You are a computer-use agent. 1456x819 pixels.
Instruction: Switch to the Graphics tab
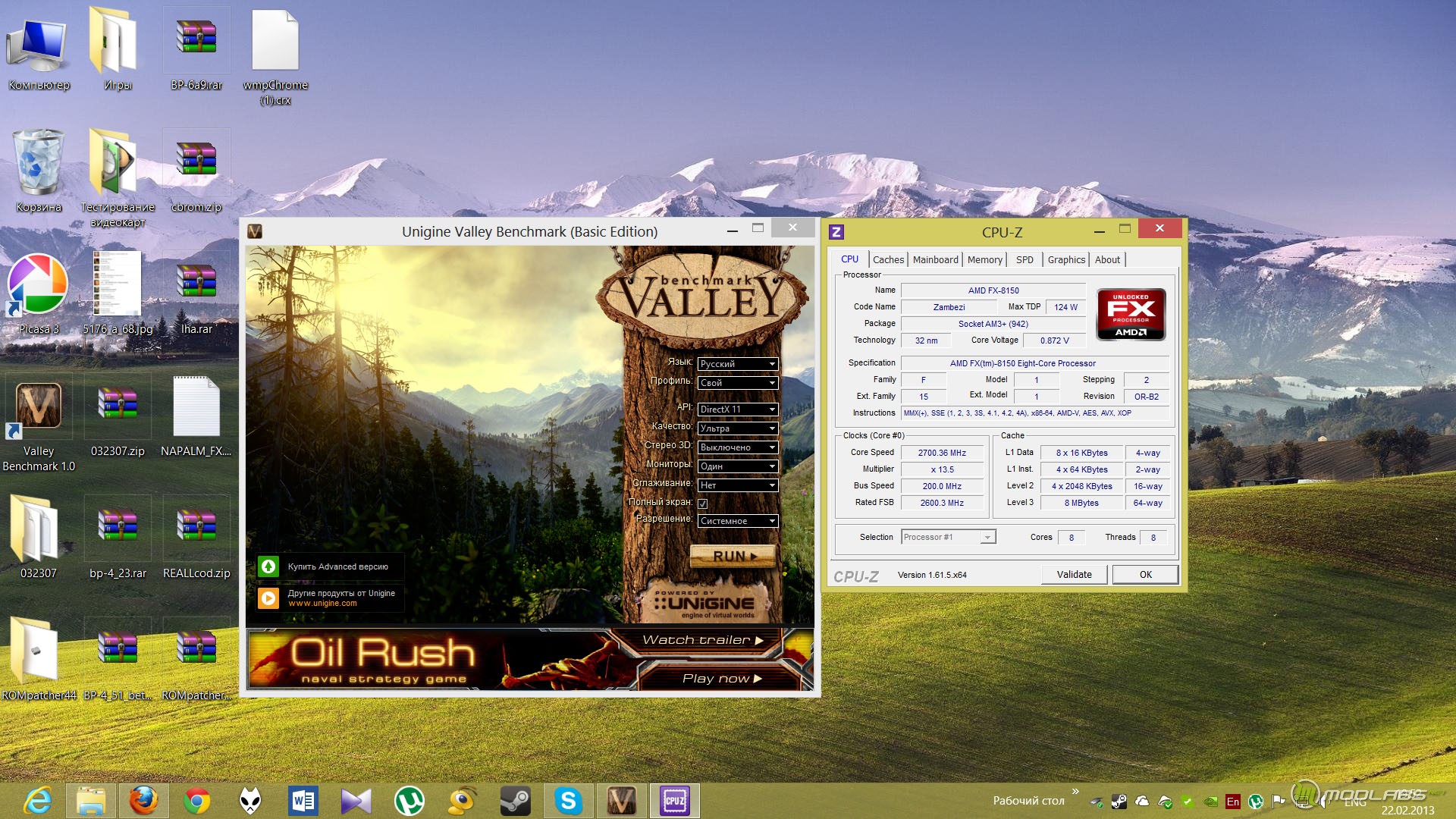point(1066,259)
